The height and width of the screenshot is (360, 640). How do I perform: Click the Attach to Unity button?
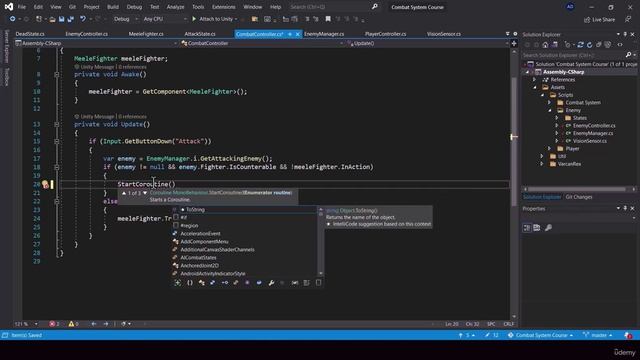(214, 19)
